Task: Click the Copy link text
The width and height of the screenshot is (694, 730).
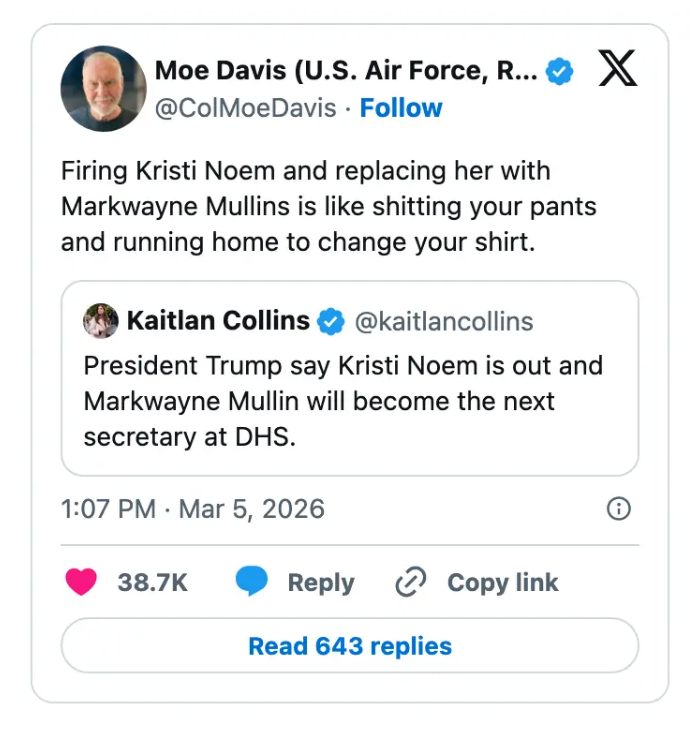Action: (x=502, y=582)
